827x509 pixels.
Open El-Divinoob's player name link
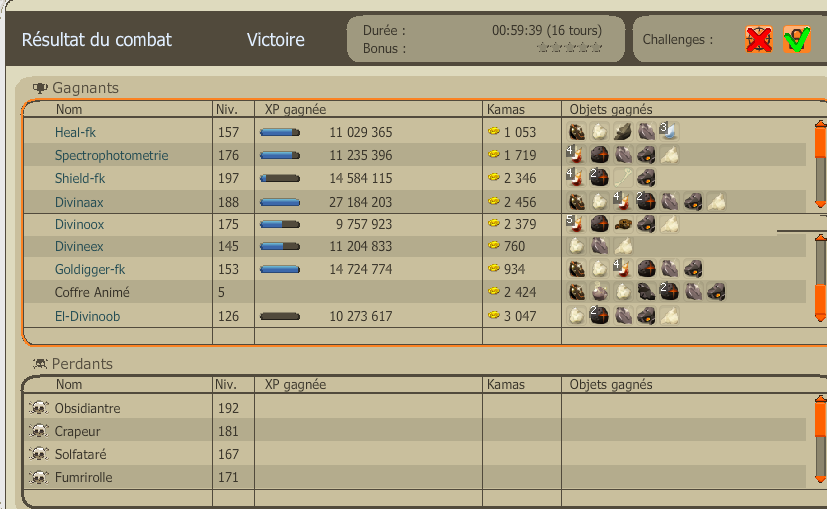click(87, 316)
